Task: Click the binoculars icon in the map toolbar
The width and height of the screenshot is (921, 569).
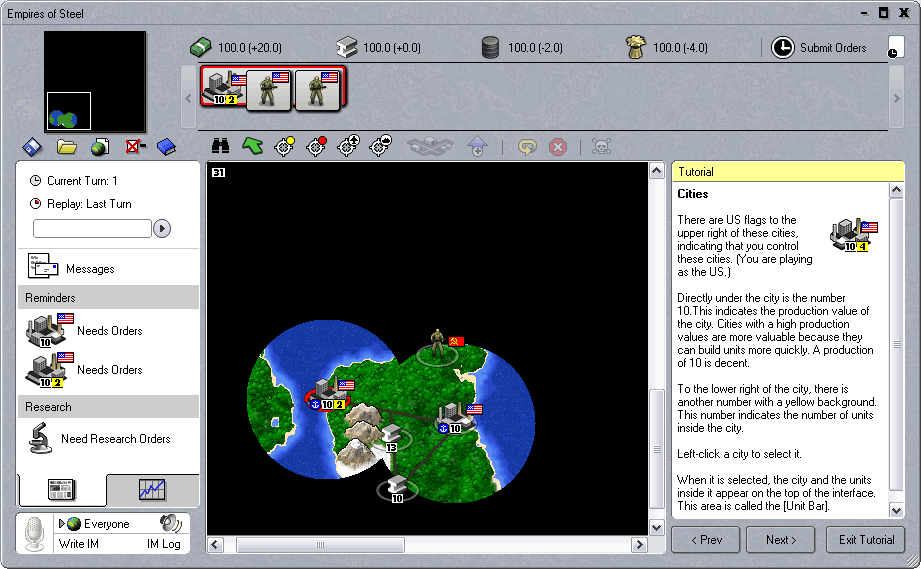Action: pos(220,147)
